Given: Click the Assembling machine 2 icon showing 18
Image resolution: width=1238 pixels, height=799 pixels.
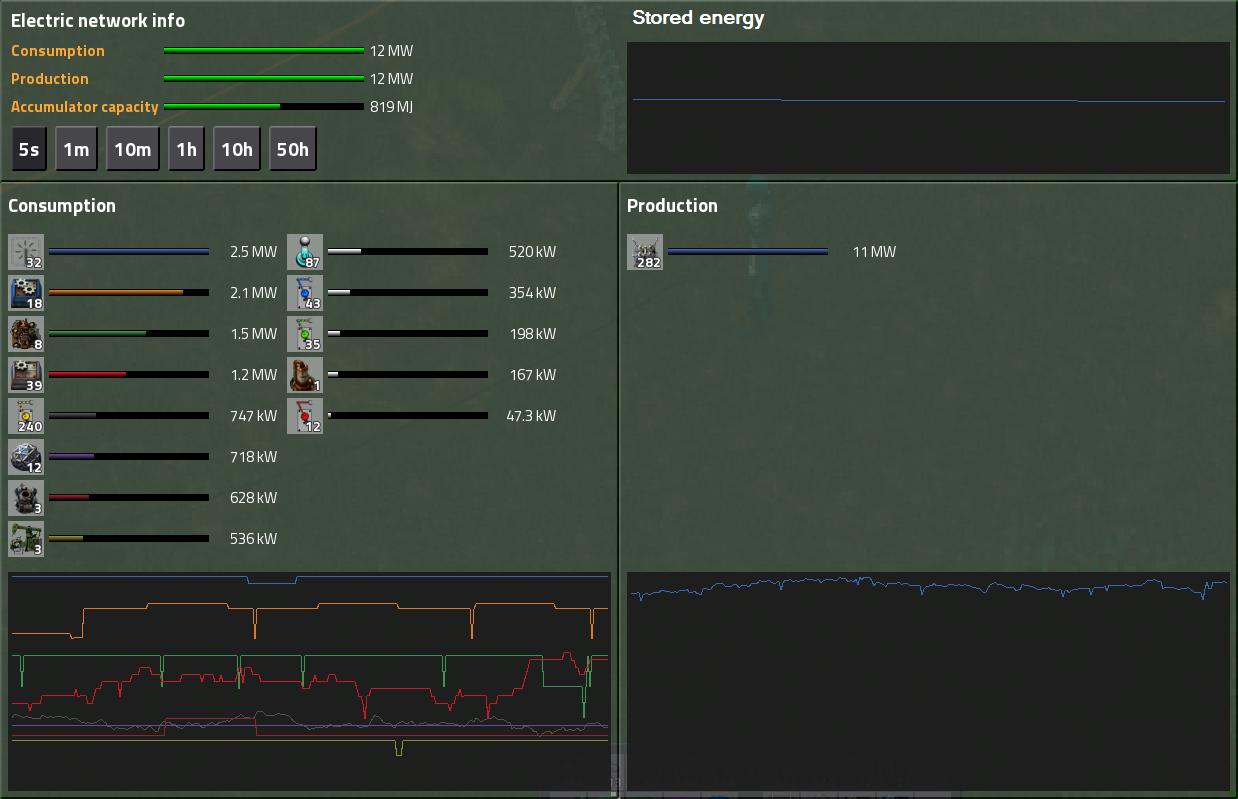Looking at the screenshot, I should 26,293.
